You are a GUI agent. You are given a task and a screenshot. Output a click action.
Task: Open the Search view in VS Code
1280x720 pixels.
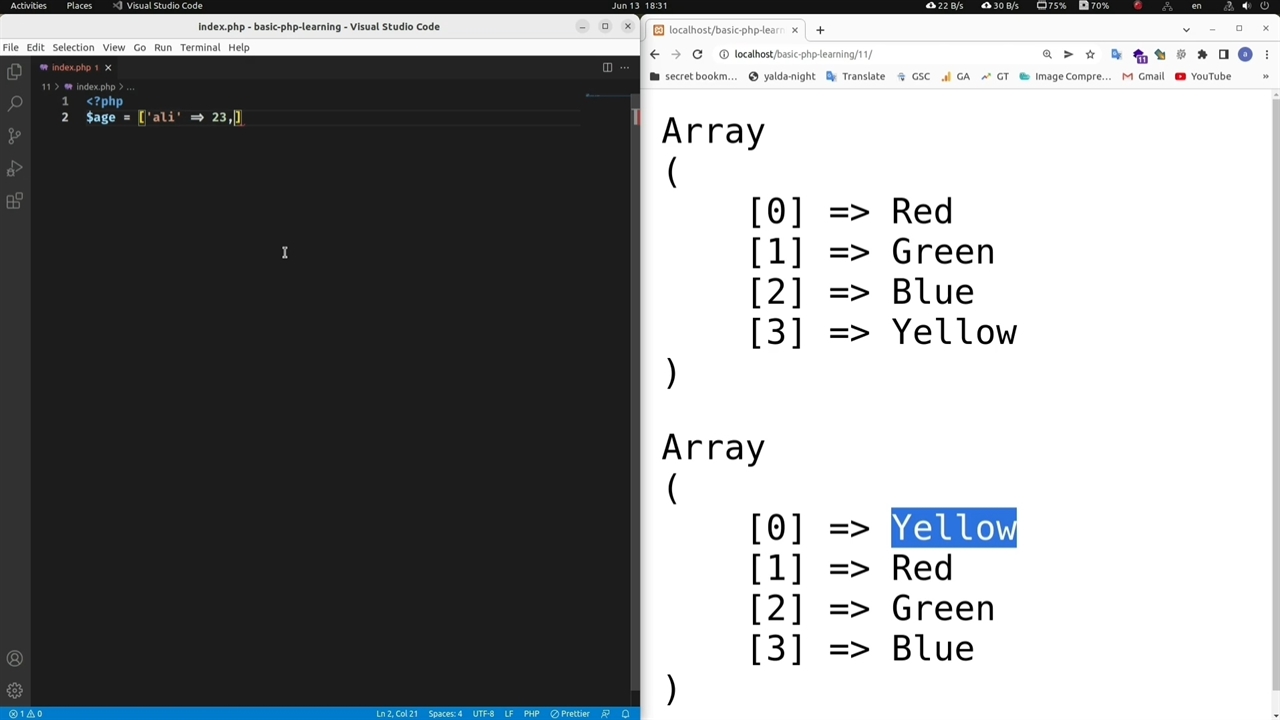tap(14, 103)
